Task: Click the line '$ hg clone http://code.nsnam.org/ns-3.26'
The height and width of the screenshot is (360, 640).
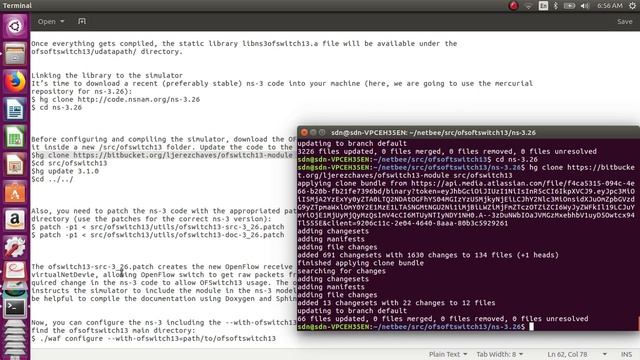Action: pyautogui.click(x=116, y=99)
